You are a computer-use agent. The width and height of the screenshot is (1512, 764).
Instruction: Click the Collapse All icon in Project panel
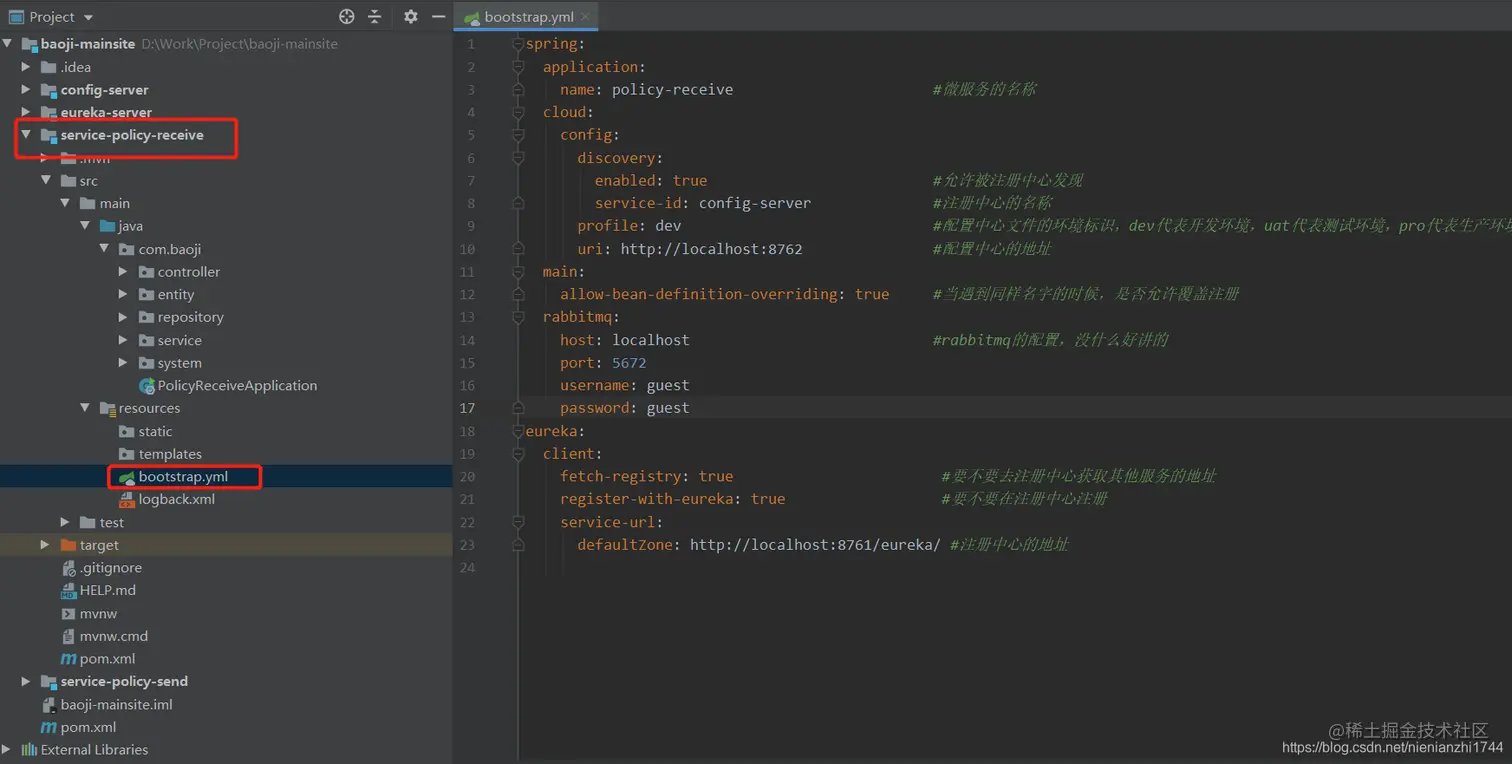(375, 16)
